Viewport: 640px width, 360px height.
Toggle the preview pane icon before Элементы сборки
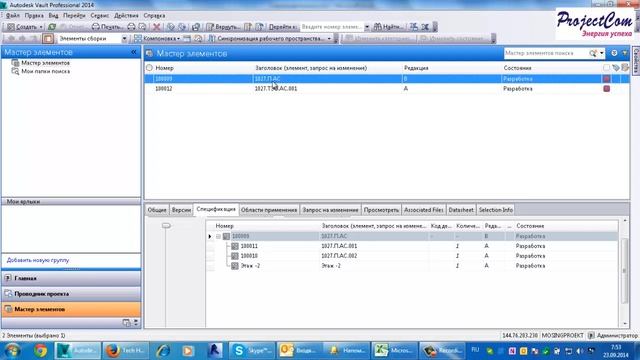48,38
